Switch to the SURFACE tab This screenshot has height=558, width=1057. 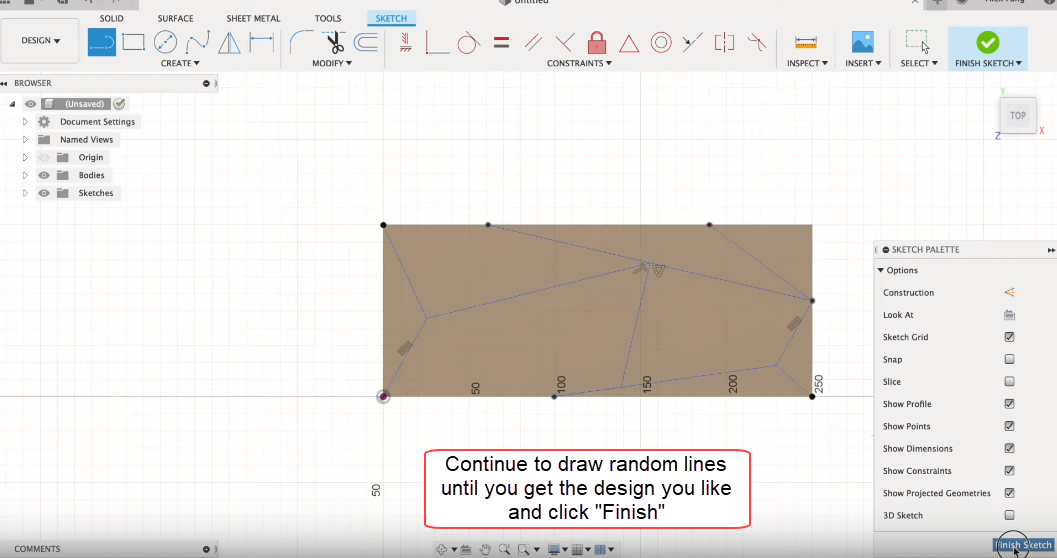point(175,18)
